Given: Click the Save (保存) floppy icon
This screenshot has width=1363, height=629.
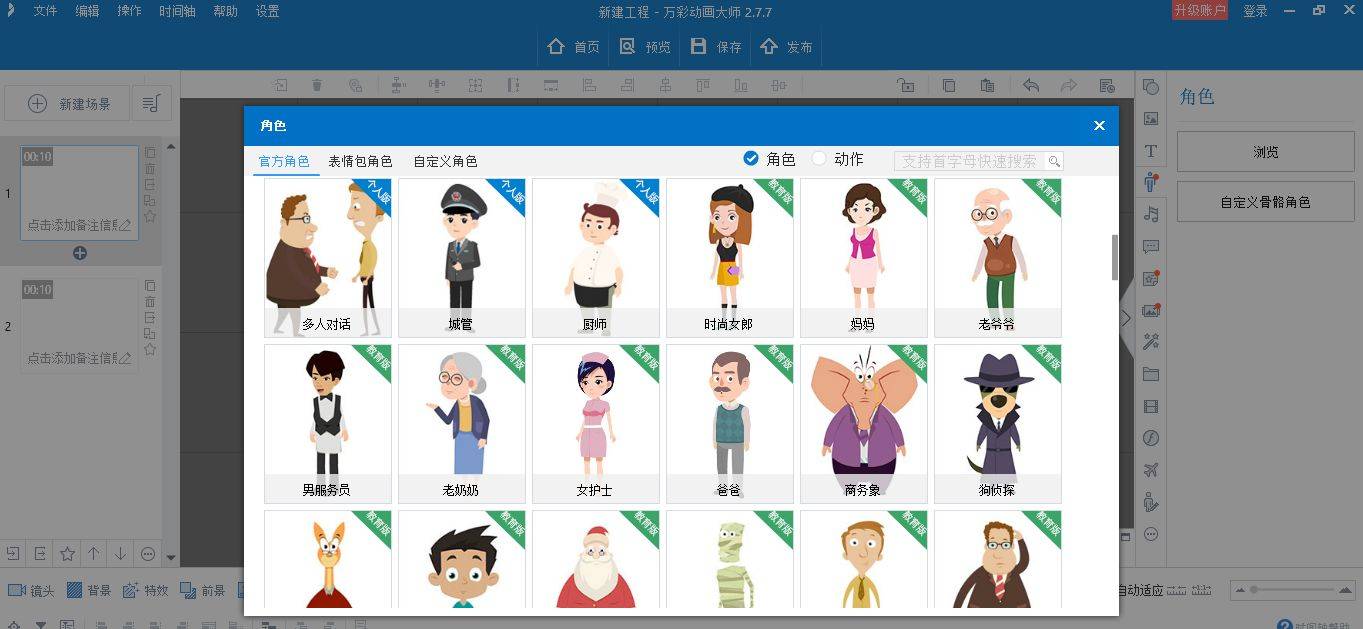Looking at the screenshot, I should (x=699, y=47).
